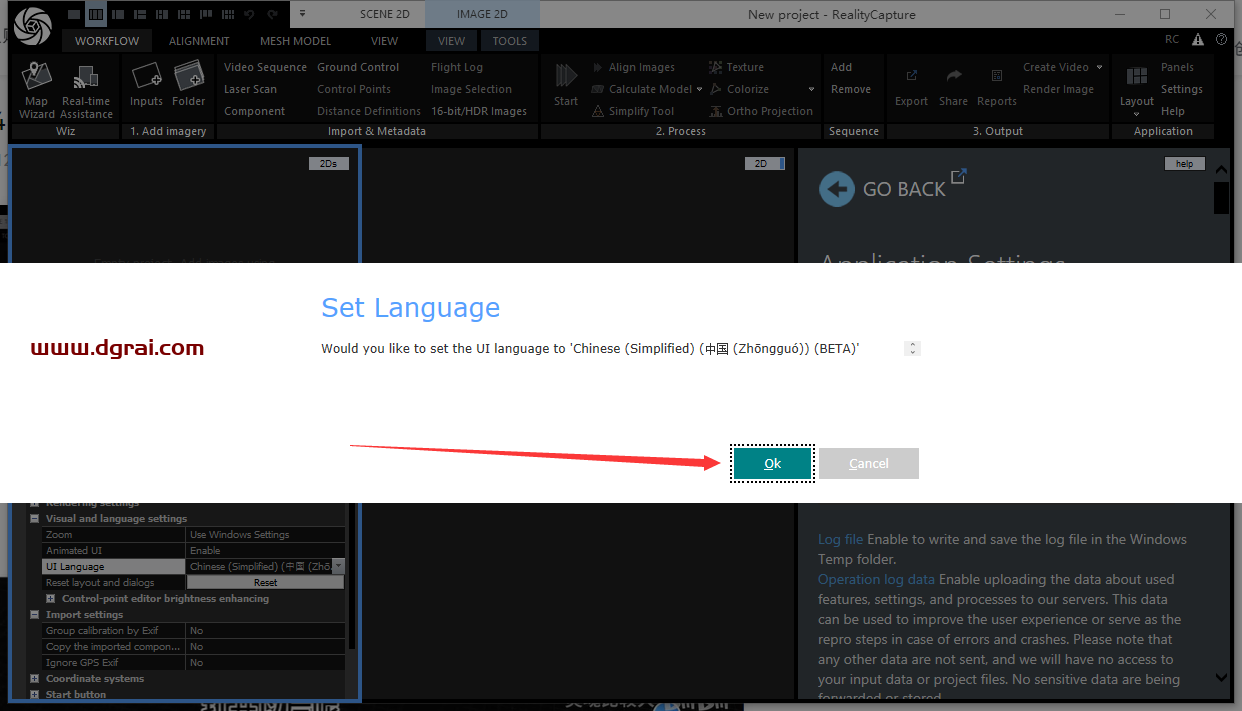Viewport: 1242px width, 711px height.
Task: Click the 2Ds view label
Action: click(x=328, y=164)
